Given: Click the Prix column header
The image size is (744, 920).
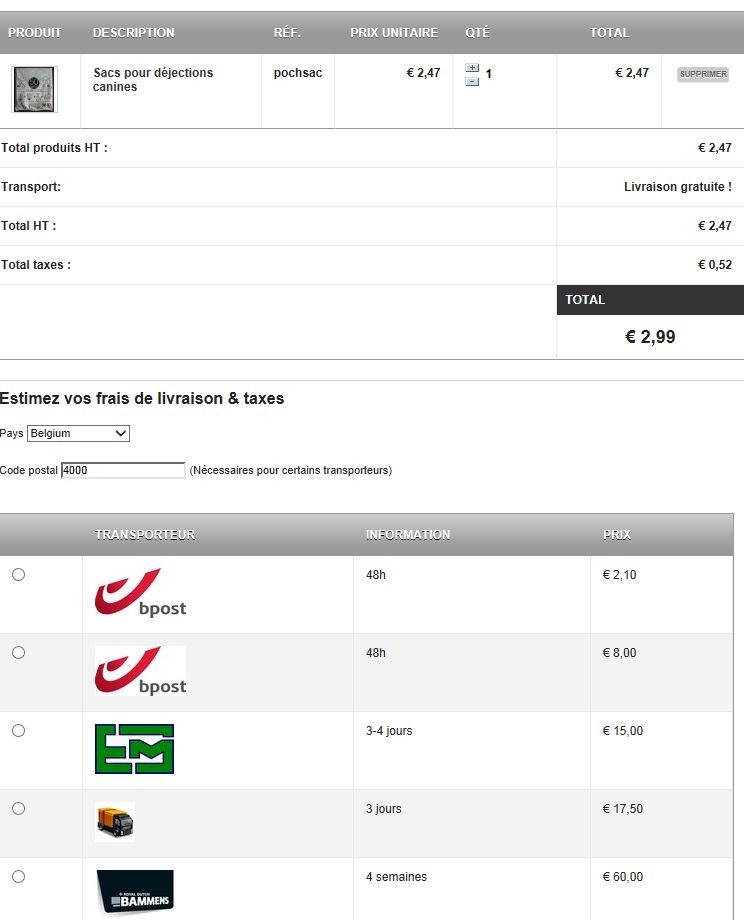Looking at the screenshot, I should (x=617, y=535).
